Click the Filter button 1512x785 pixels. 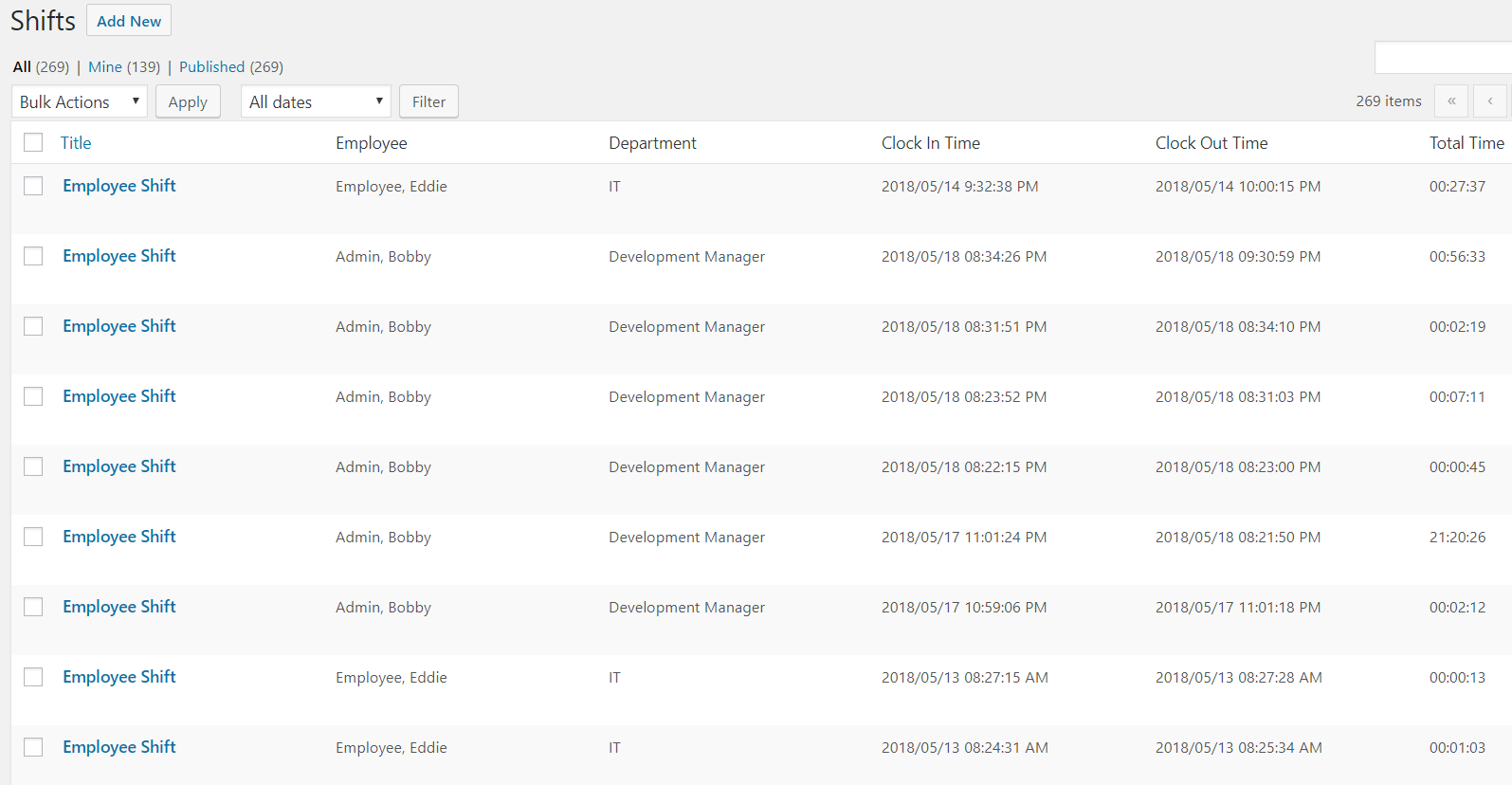[428, 101]
